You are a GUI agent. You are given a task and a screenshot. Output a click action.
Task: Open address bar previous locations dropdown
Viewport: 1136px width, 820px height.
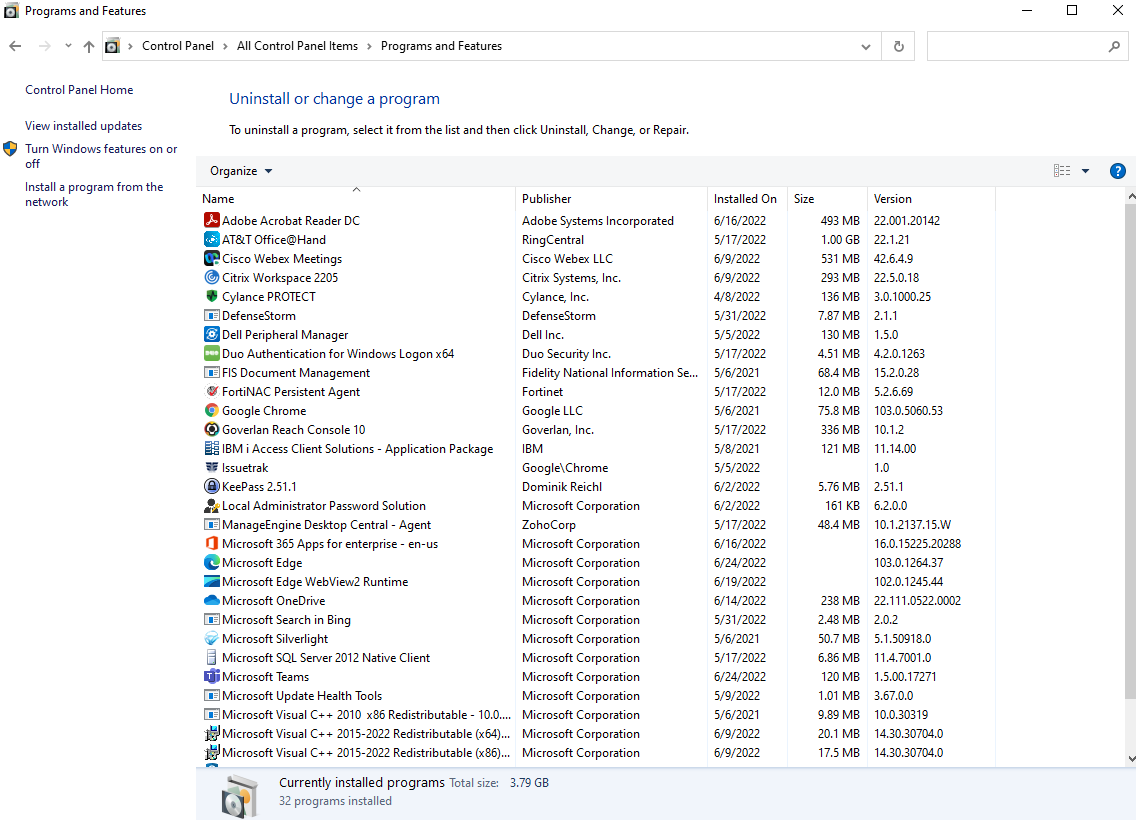coord(866,46)
